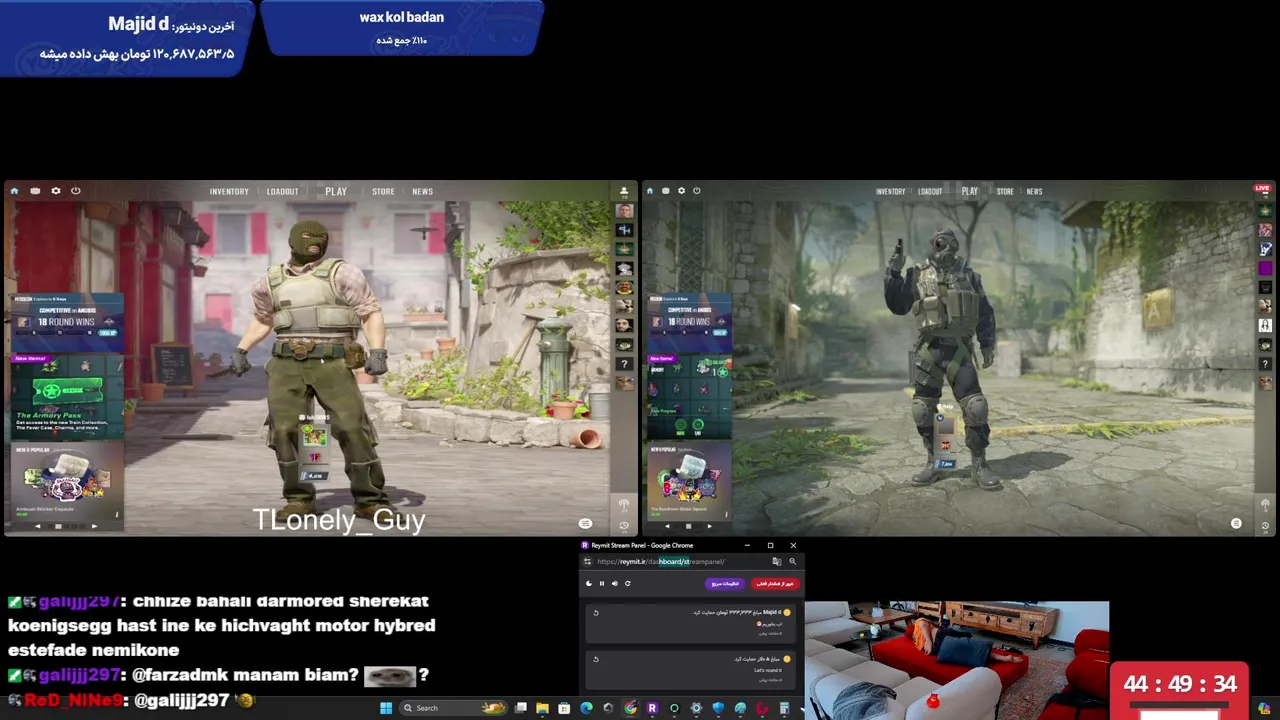This screenshot has width=1280, height=720.
Task: Open recent teammates clock icon in right CS2 window
Action: [x=1265, y=526]
